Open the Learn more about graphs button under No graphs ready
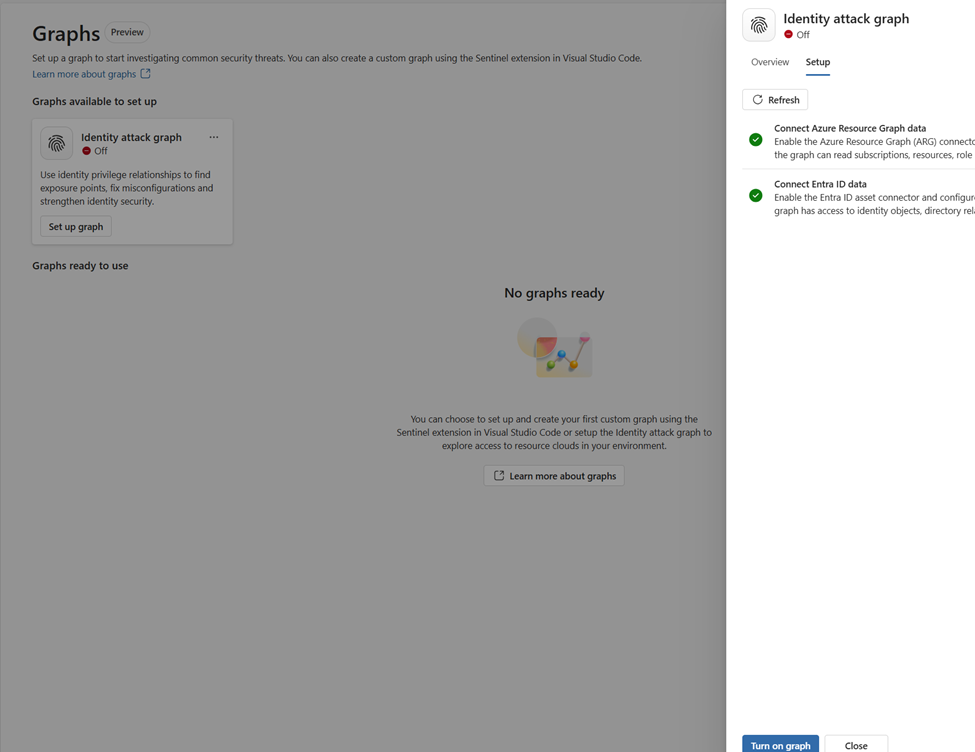 coord(554,476)
